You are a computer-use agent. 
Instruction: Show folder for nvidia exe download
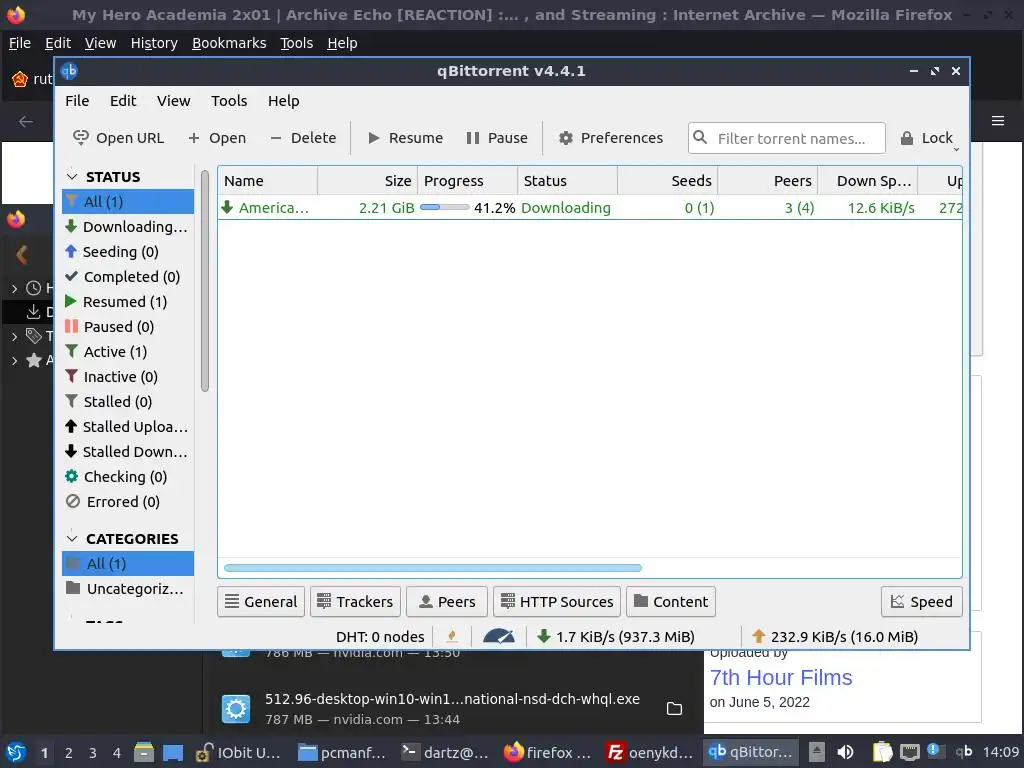click(675, 709)
